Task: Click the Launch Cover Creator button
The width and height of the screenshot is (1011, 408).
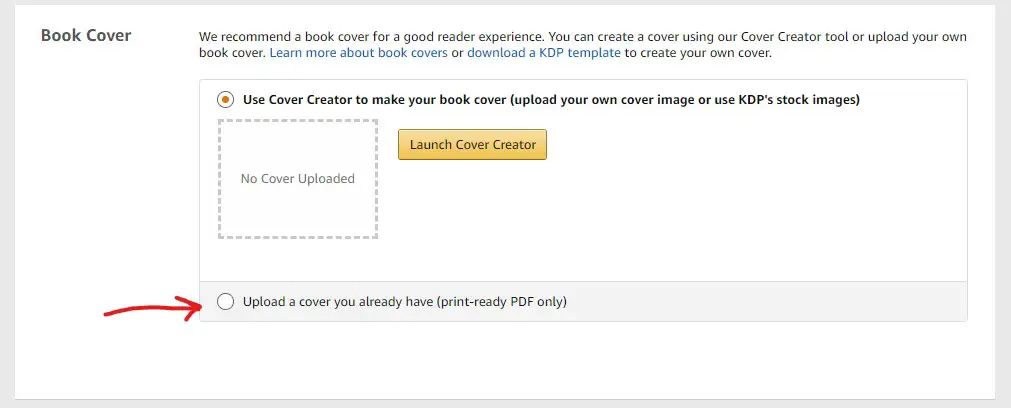Action: (472, 144)
